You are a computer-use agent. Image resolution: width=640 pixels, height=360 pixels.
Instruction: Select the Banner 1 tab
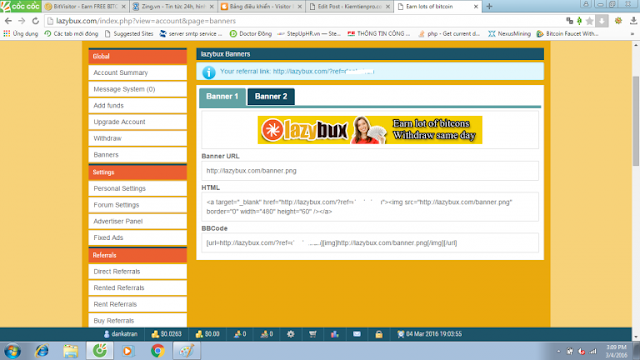point(222,97)
